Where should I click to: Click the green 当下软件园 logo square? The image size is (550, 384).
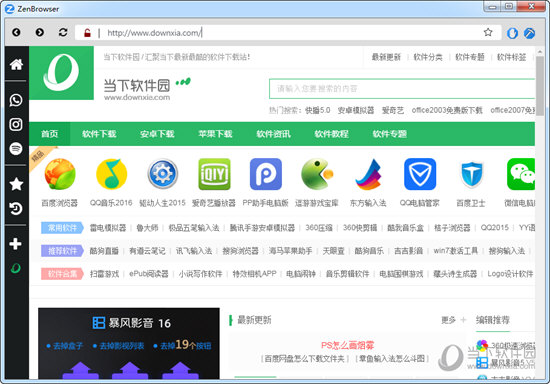pyautogui.click(x=61, y=73)
